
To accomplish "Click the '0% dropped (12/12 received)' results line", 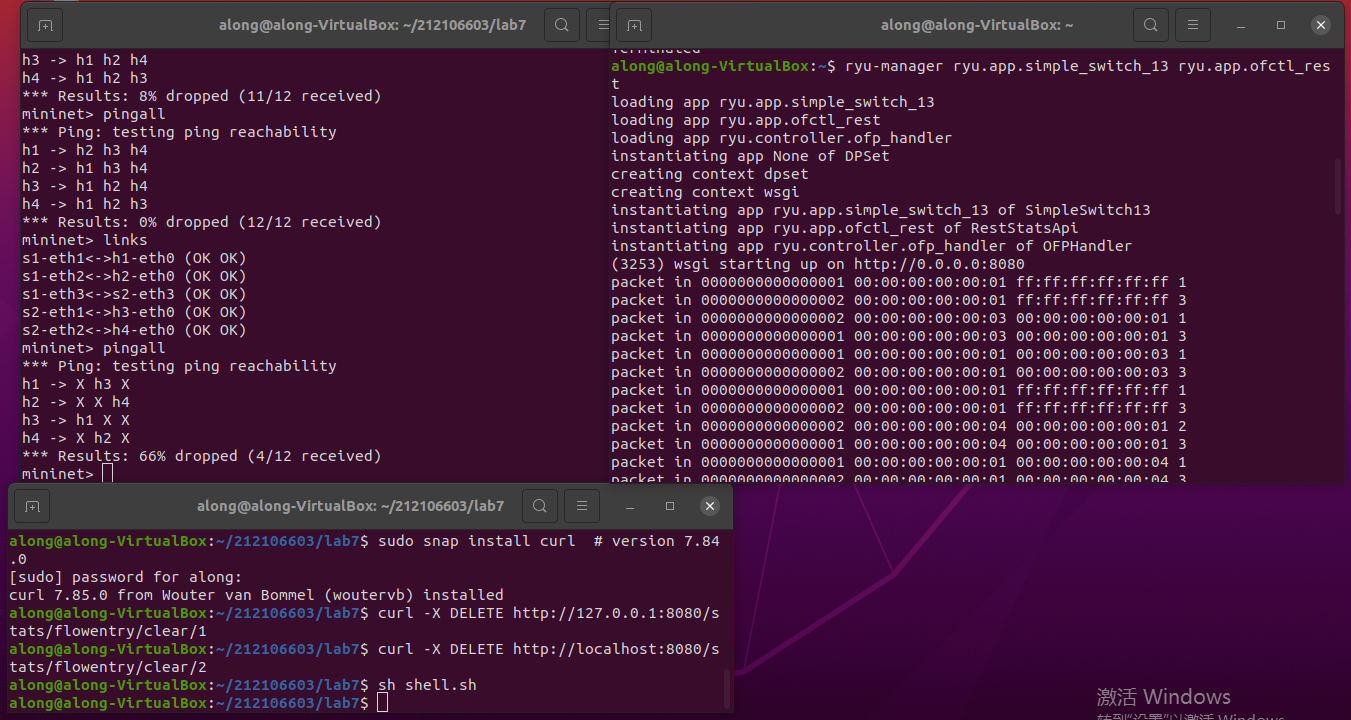I will (202, 222).
